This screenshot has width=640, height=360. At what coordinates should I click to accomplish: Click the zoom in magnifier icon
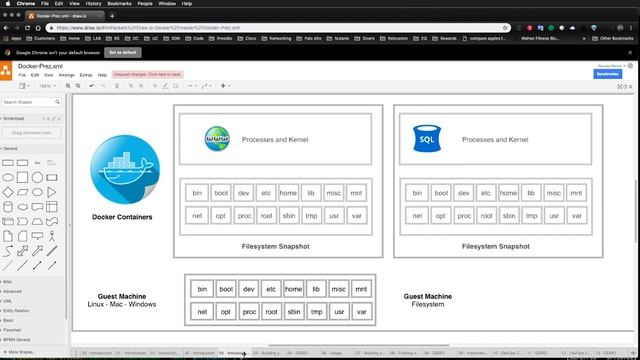68,86
